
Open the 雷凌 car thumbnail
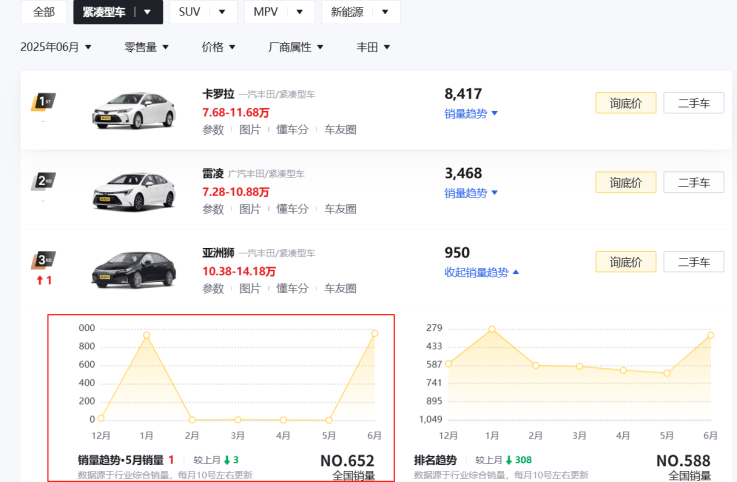click(134, 190)
